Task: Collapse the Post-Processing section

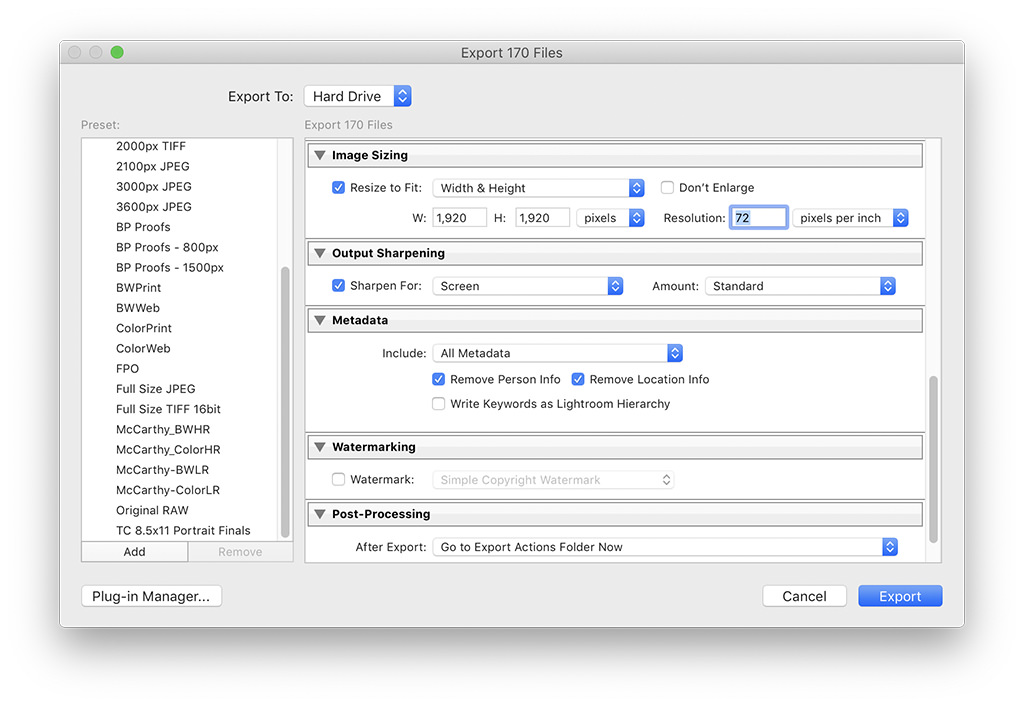Action: (x=320, y=515)
